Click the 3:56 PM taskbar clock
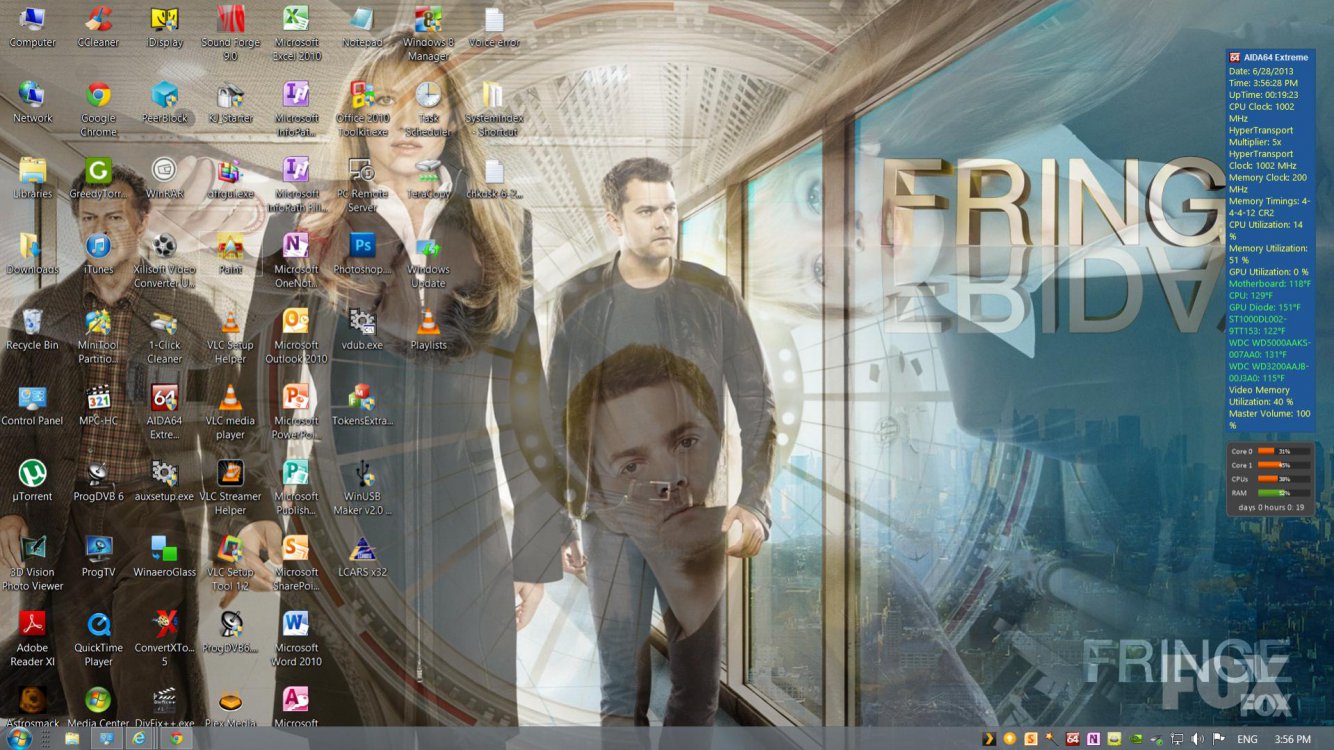The image size is (1334, 750). [1293, 739]
